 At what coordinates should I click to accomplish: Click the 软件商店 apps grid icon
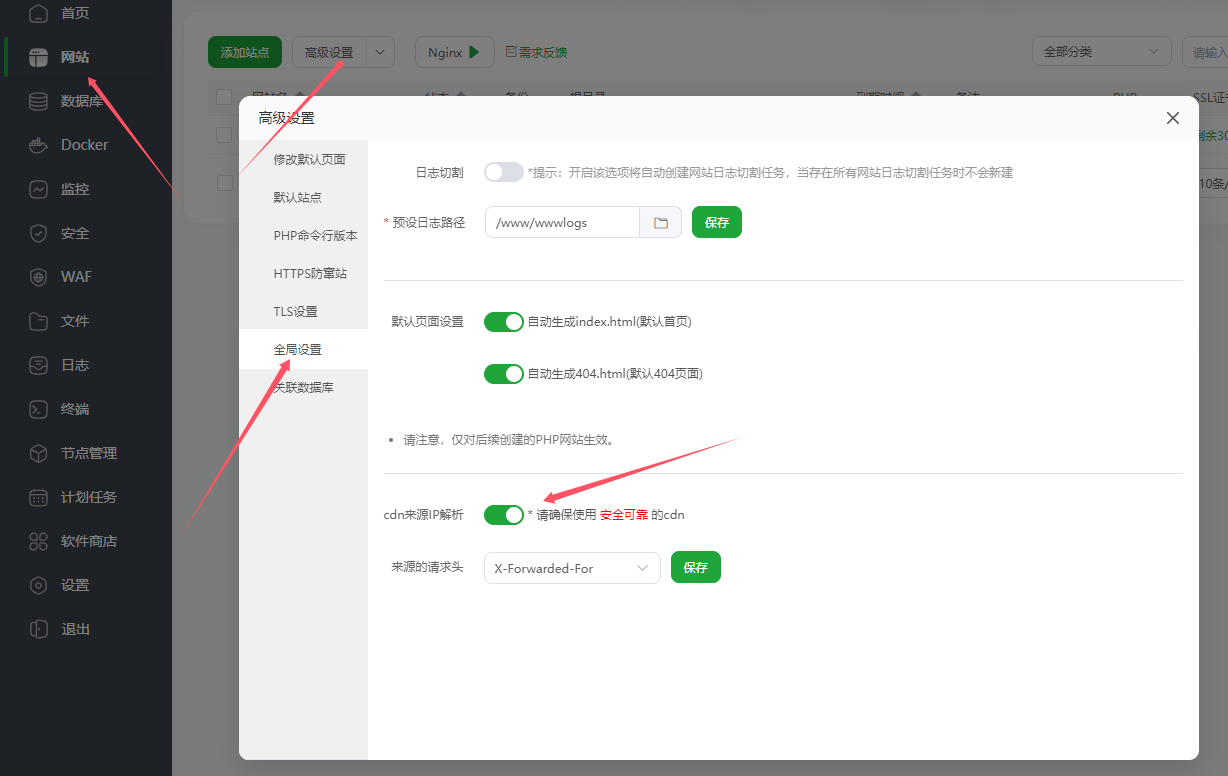coord(38,541)
